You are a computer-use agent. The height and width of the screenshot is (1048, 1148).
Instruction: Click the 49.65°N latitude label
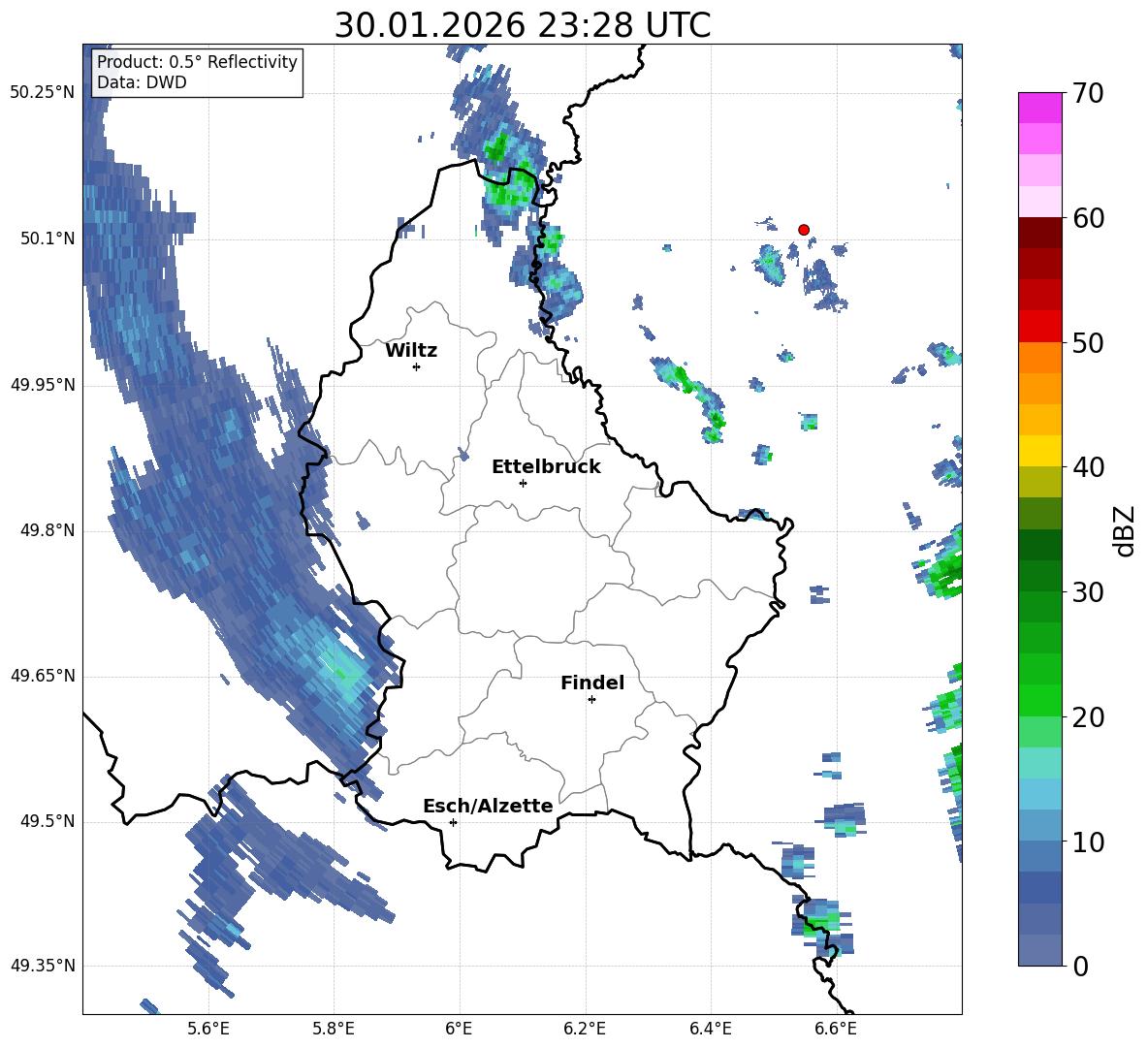pyautogui.click(x=43, y=676)
